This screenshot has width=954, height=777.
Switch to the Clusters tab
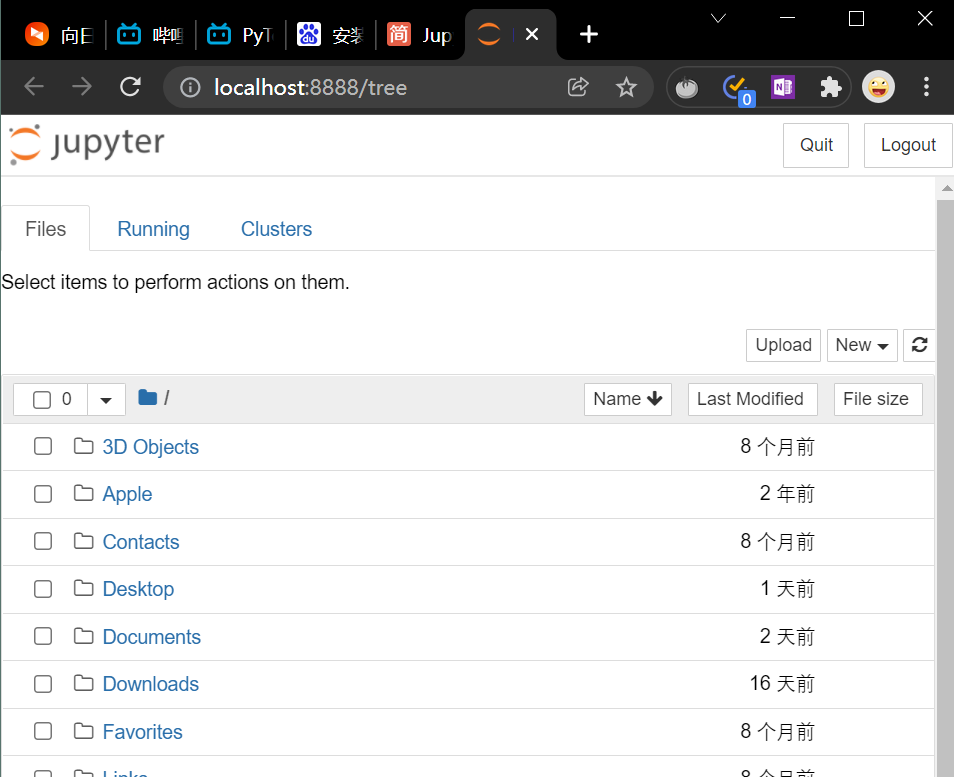tap(276, 229)
